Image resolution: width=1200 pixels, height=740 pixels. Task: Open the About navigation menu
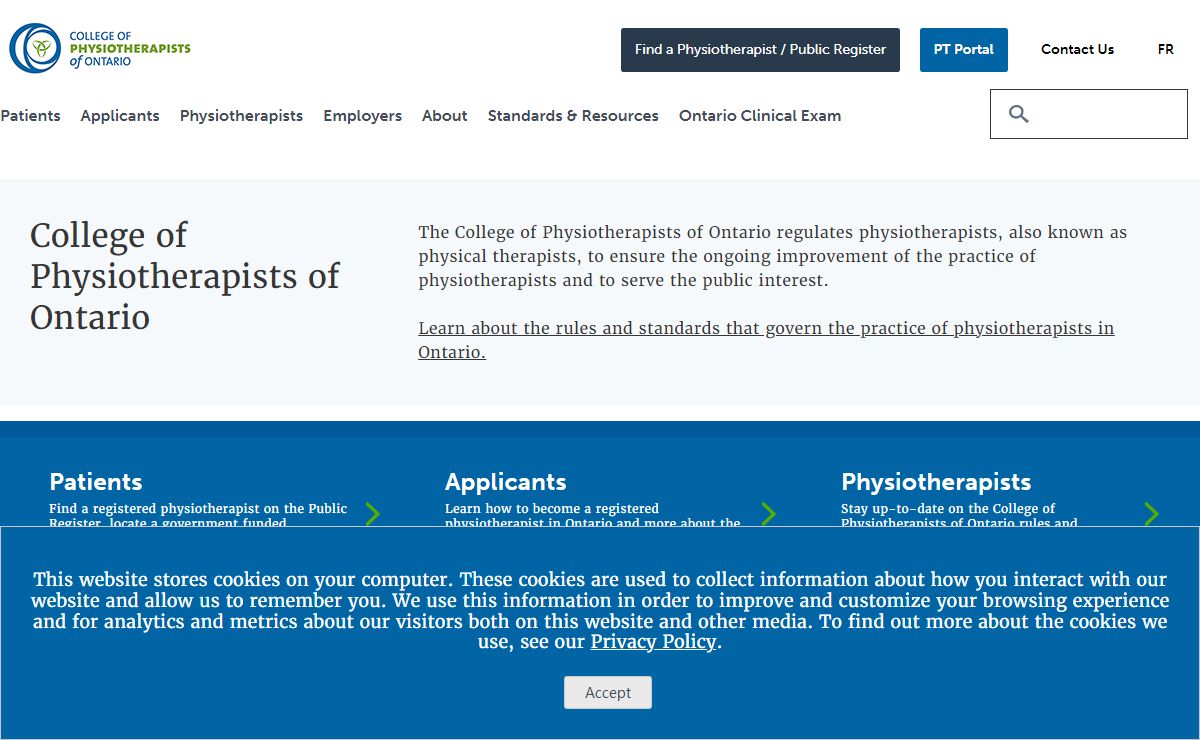click(x=444, y=116)
